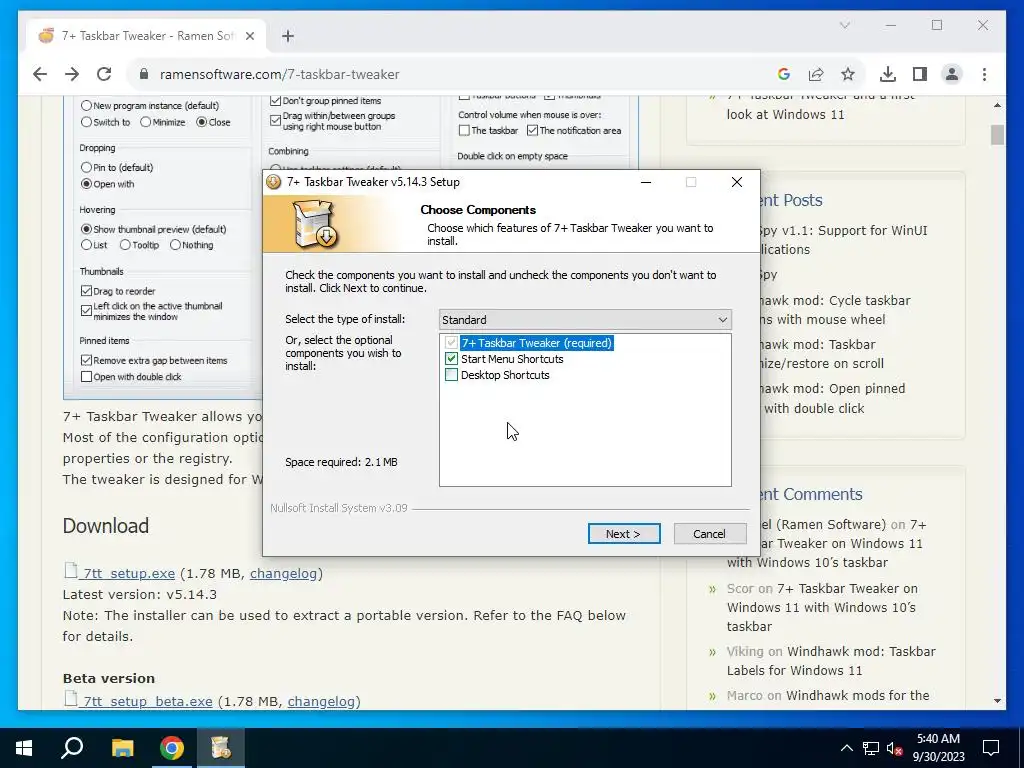Download 7tt_setup.exe link
Image resolution: width=1024 pixels, height=768 pixels.
click(129, 573)
